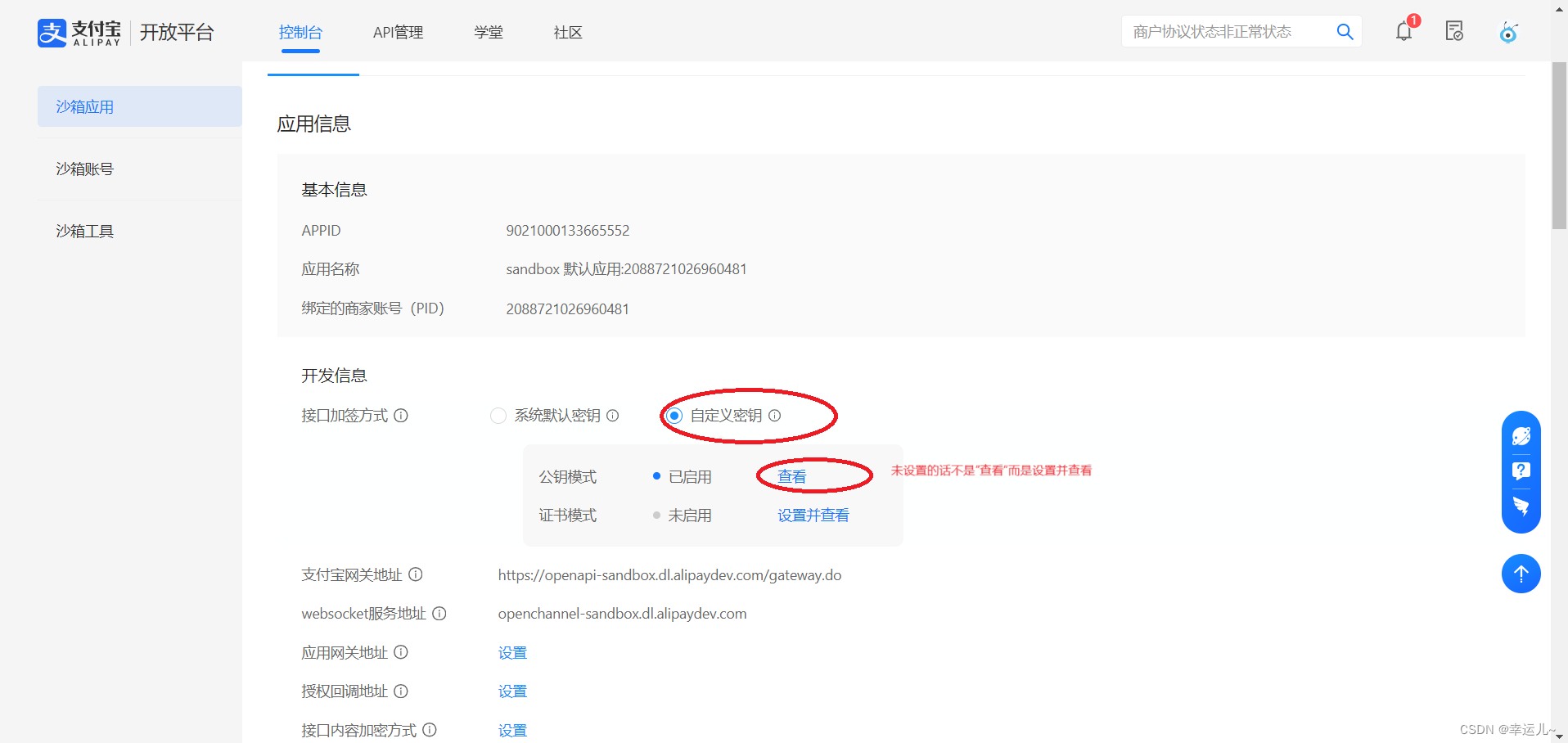Click the vertical page scrollbar thumb
The height and width of the screenshot is (743, 1568).
coord(1559,145)
